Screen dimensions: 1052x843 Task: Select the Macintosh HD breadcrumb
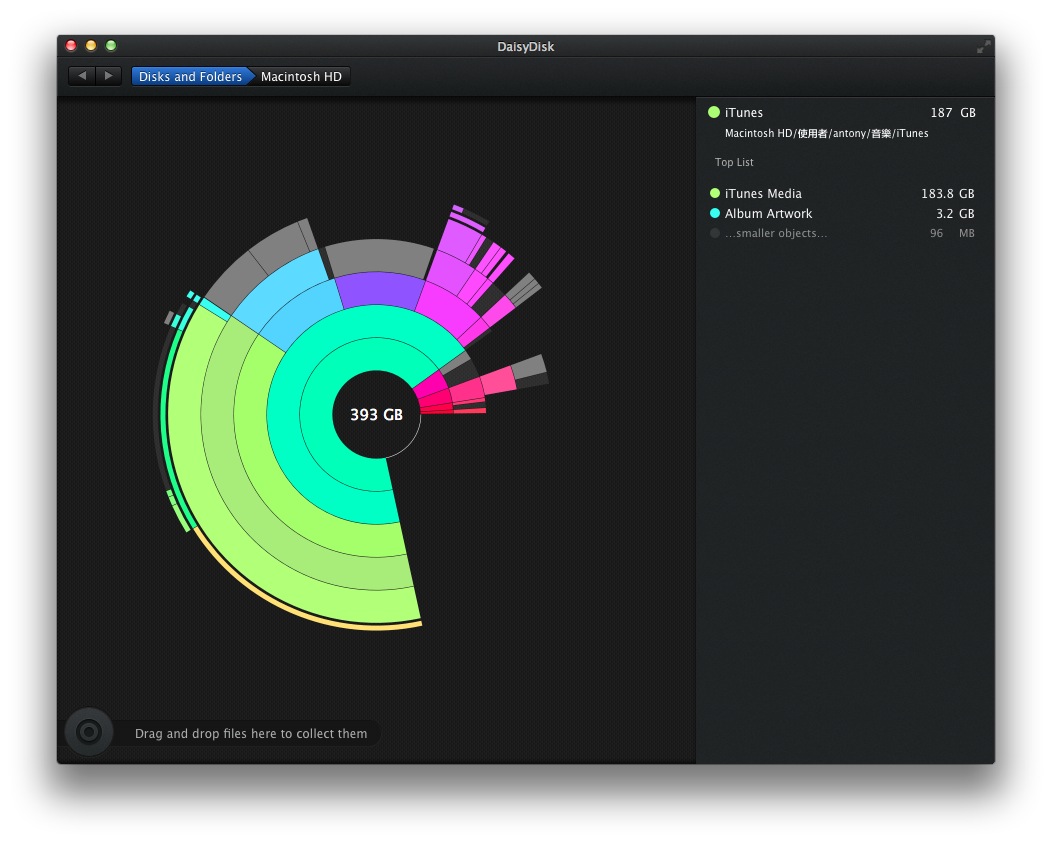pos(301,77)
